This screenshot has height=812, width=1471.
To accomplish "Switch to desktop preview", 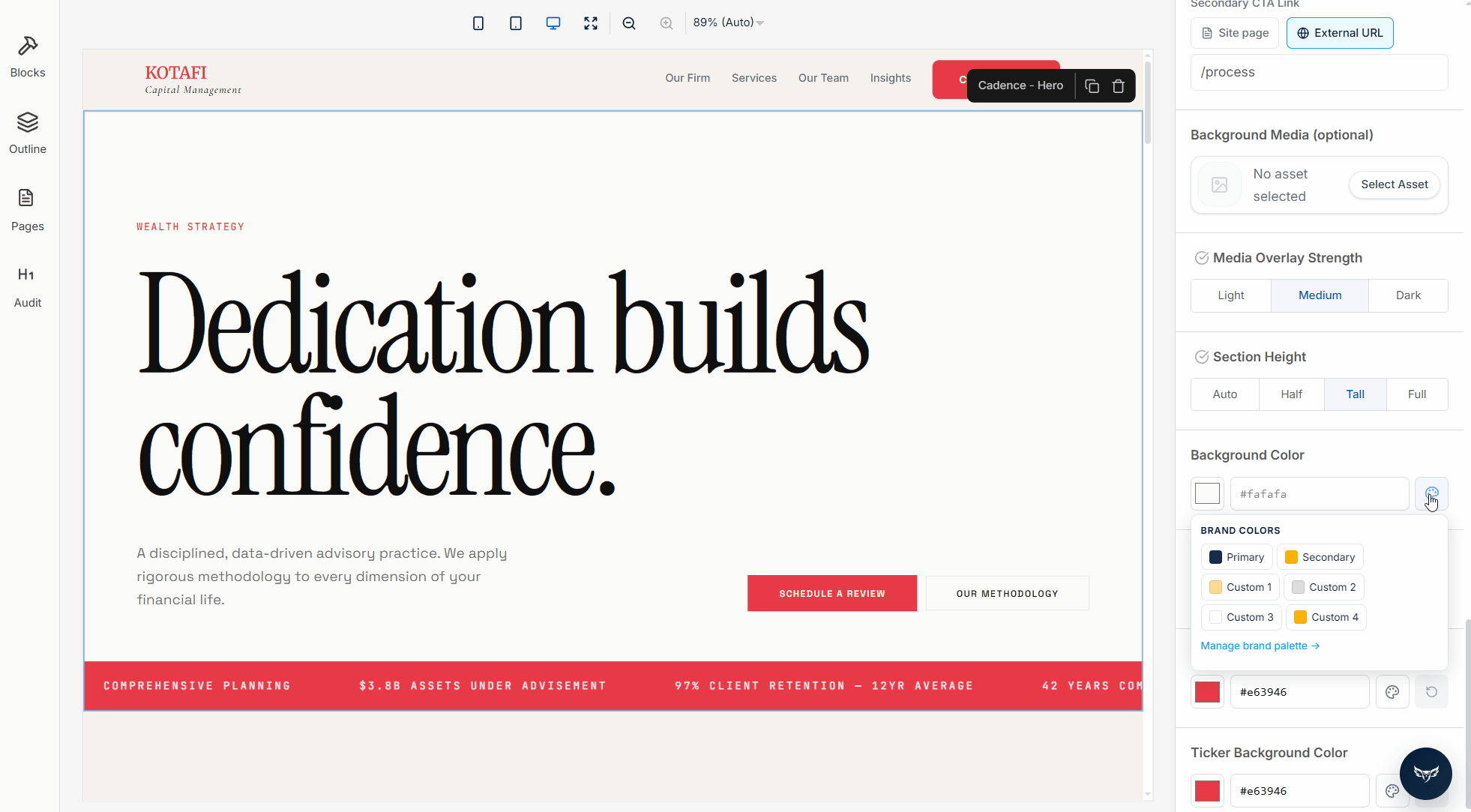I will click(x=553, y=23).
